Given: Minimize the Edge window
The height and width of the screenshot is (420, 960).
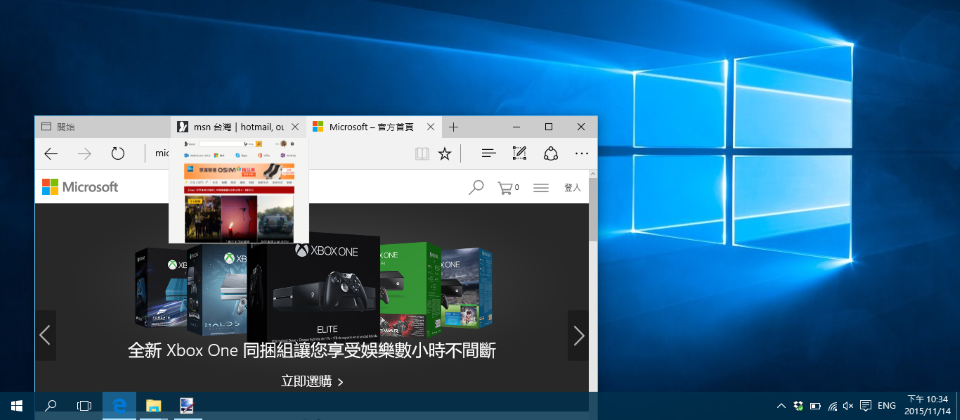Looking at the screenshot, I should (517, 127).
